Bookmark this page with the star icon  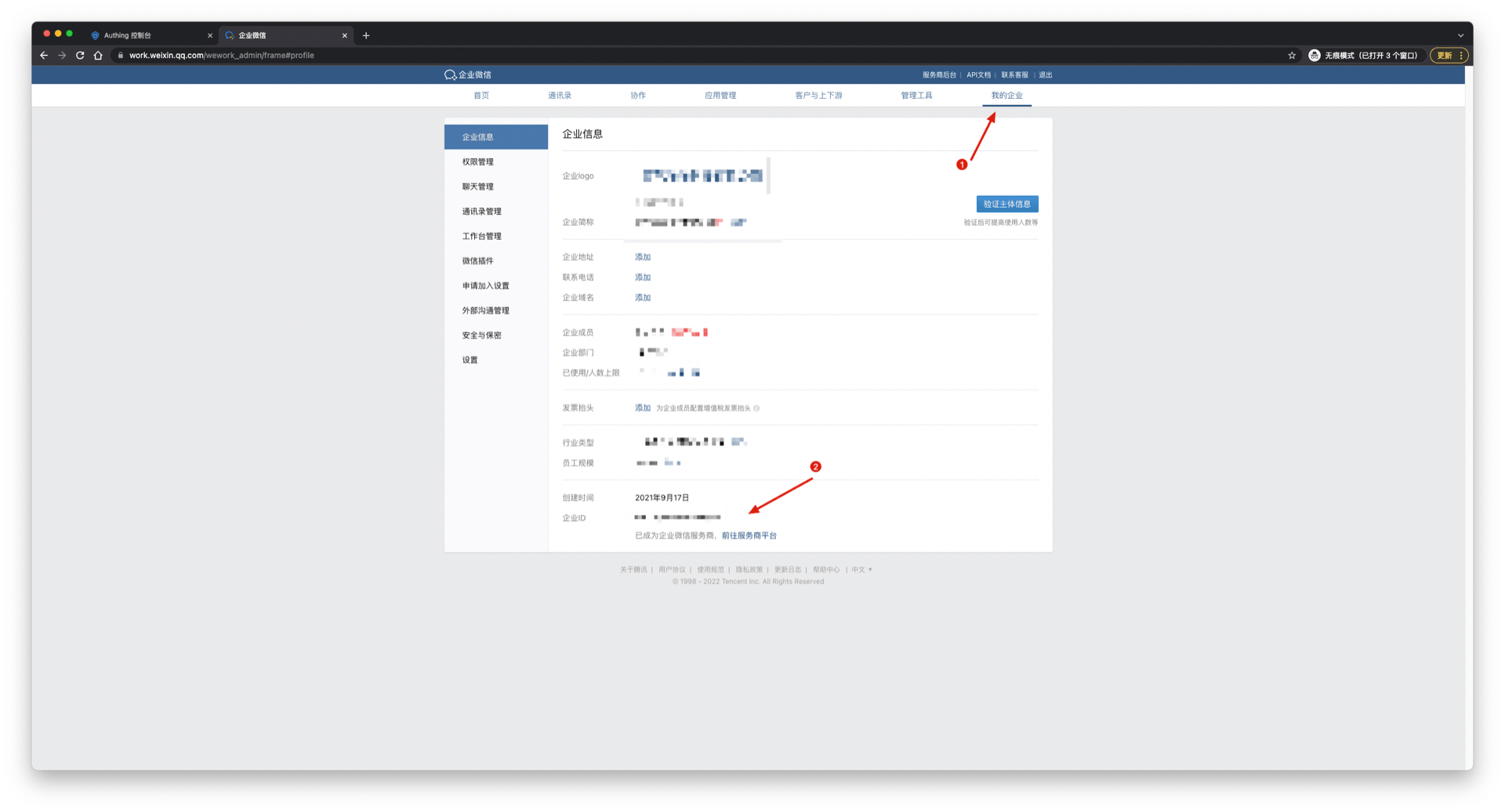(1292, 56)
